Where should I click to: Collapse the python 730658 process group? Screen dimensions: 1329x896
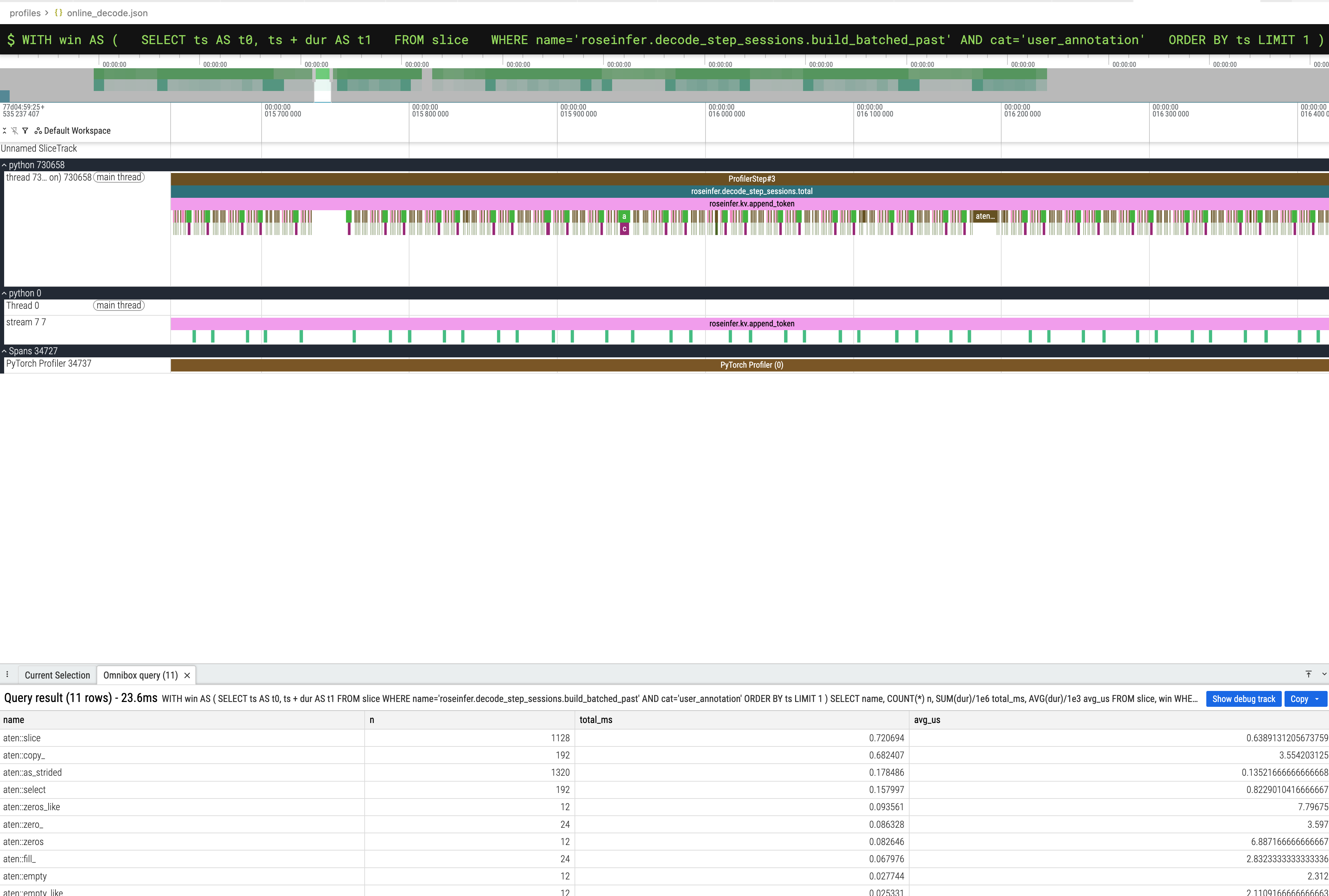click(4, 165)
